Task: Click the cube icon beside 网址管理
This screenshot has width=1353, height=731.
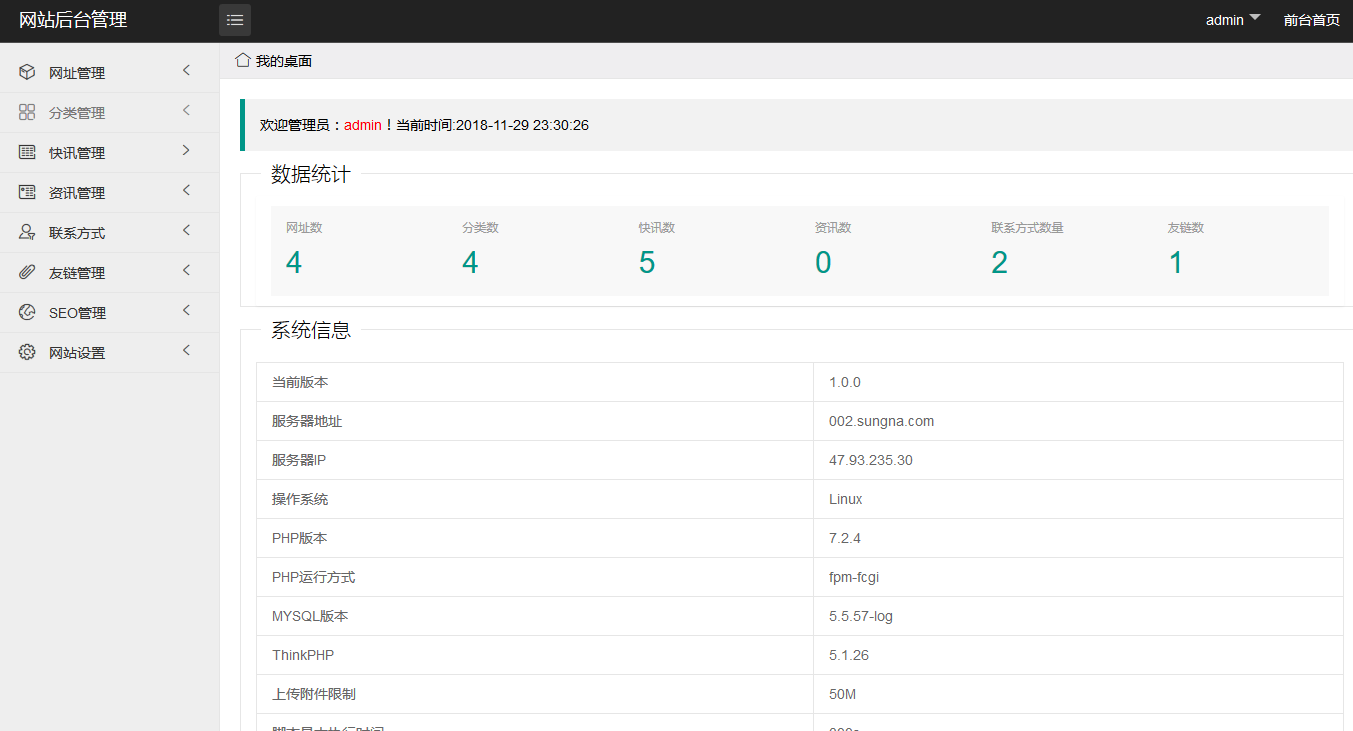Action: (x=27, y=72)
